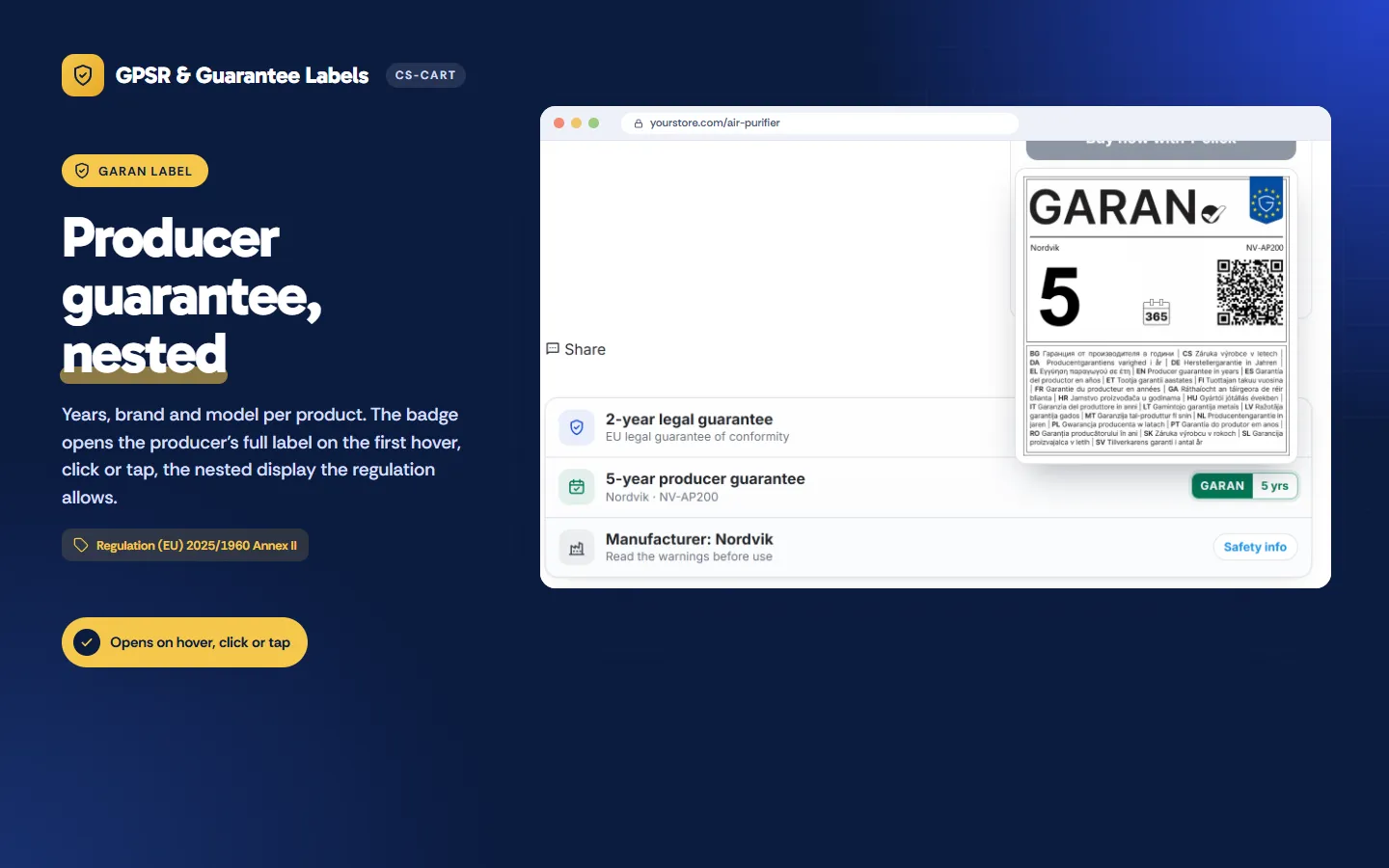Viewport: 1389px width, 868px height.
Task: Click the 365 calendar icon on the label
Action: (1156, 311)
